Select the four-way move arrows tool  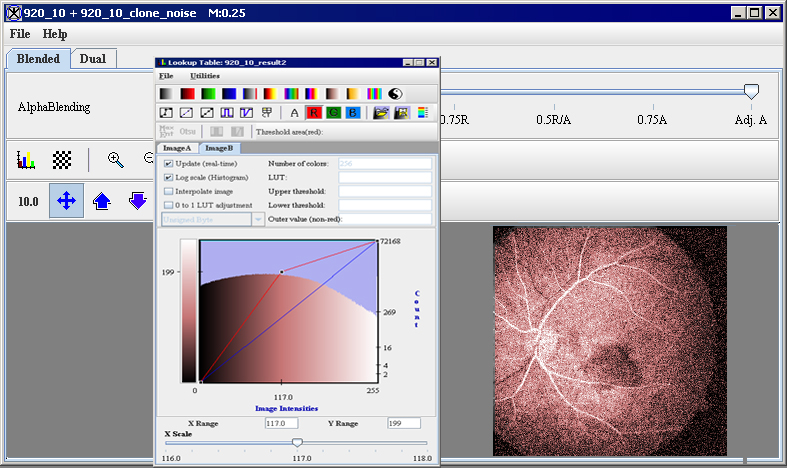pos(66,201)
